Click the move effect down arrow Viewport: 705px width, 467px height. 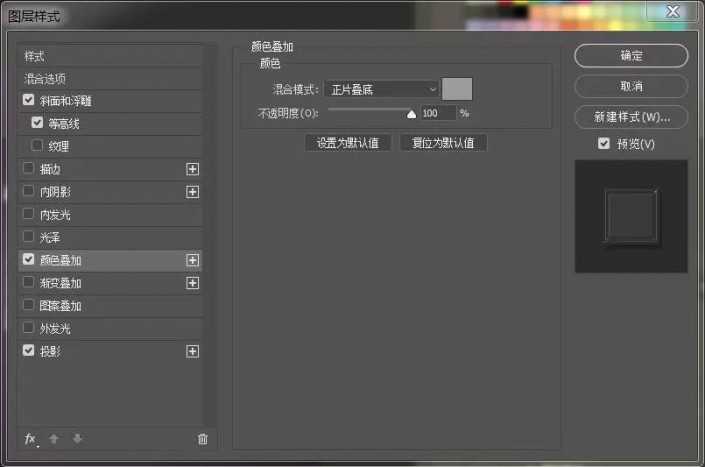pos(76,439)
